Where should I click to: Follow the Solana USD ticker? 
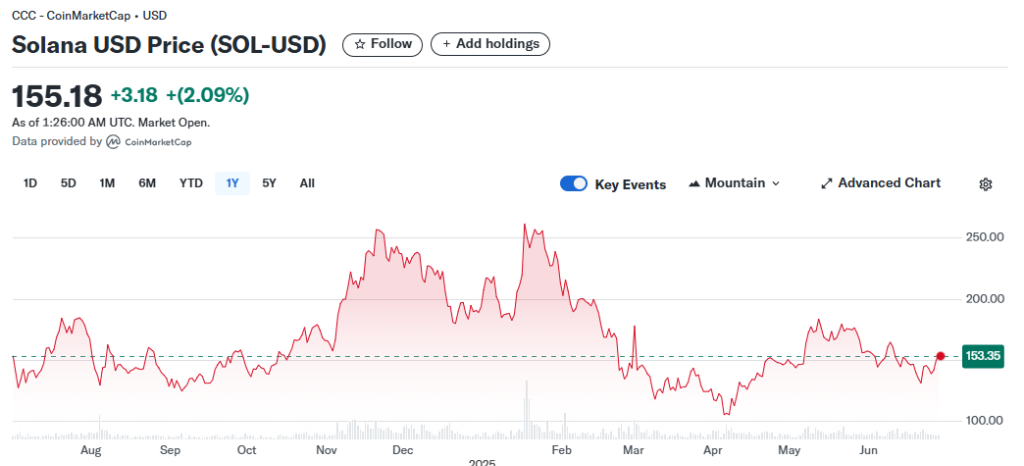(x=382, y=44)
